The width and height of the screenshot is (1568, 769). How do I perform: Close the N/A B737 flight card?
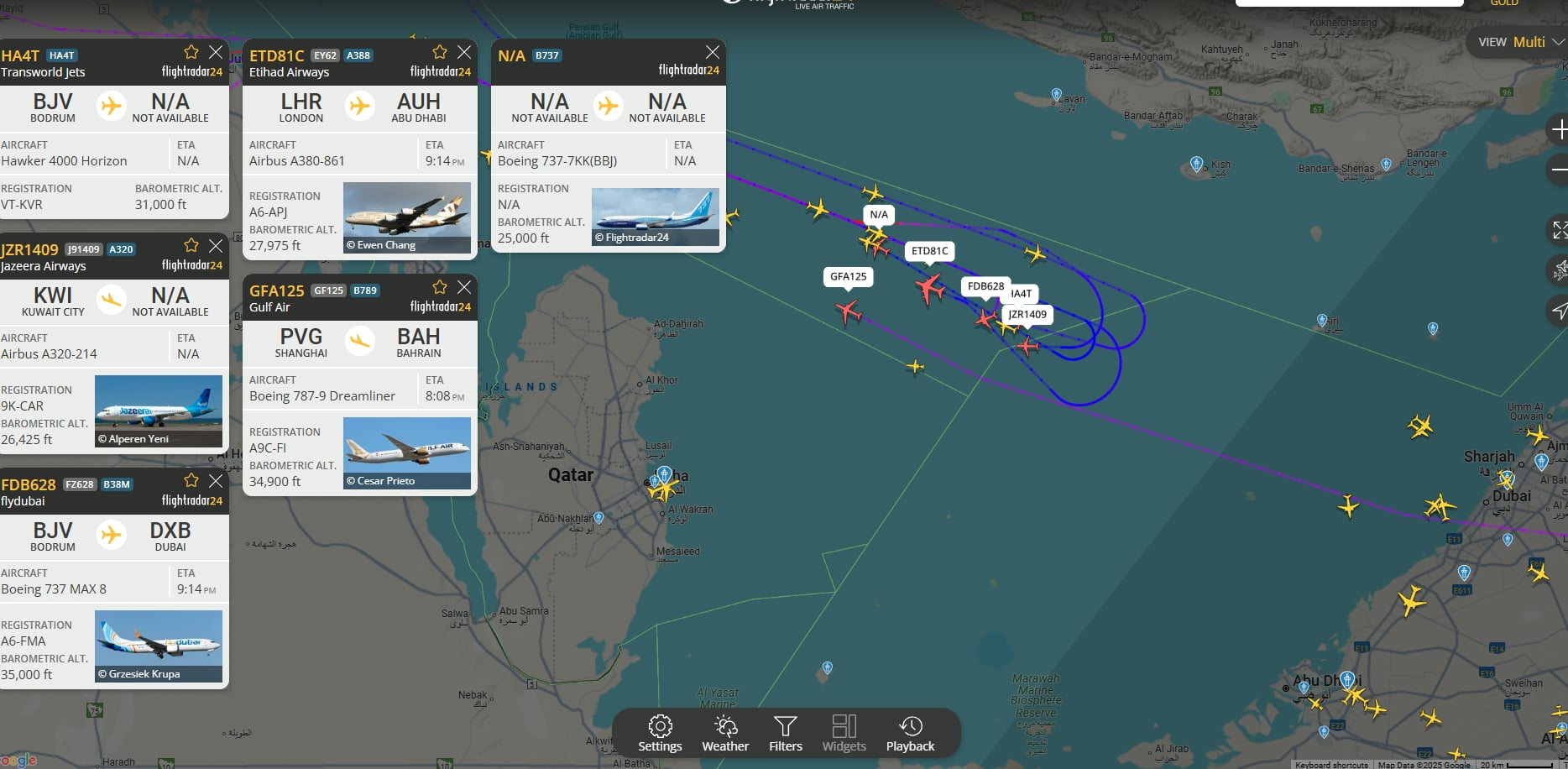point(713,52)
